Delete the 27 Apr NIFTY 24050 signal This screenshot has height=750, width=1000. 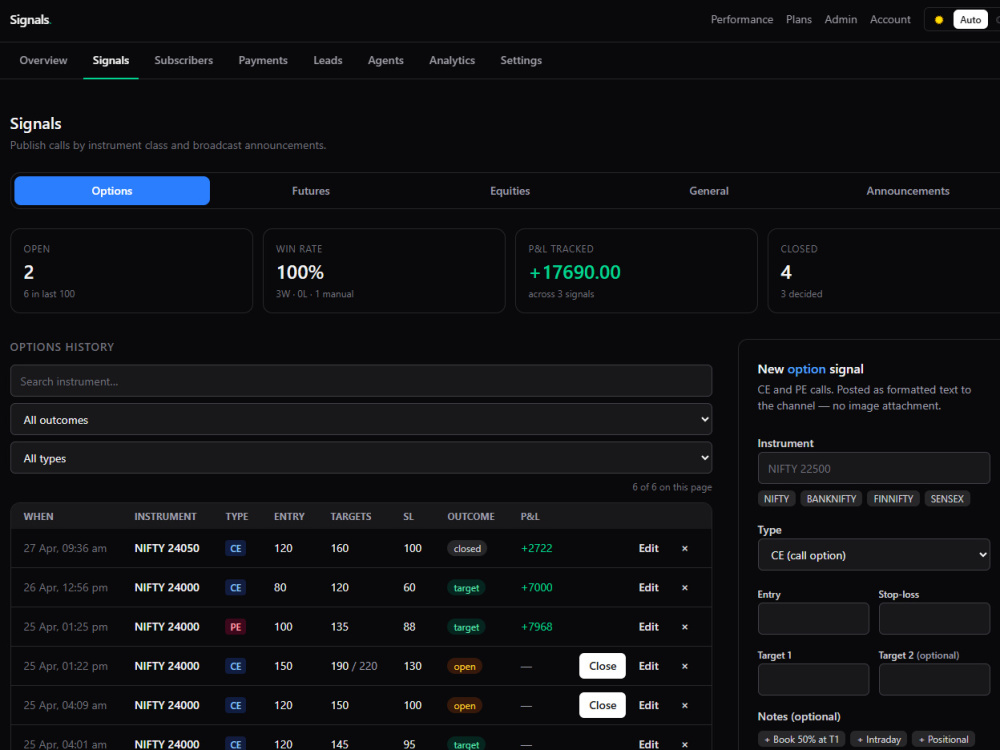coord(684,548)
